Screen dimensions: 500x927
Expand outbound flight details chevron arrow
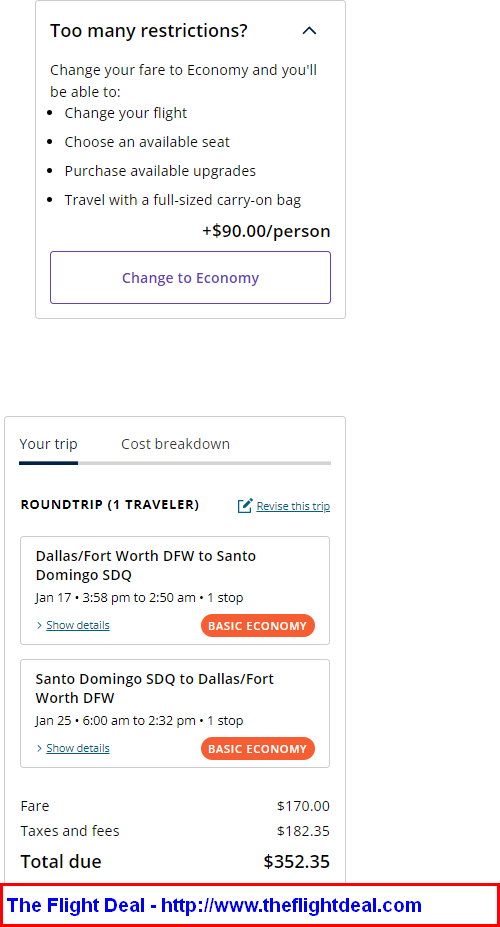(x=40, y=625)
